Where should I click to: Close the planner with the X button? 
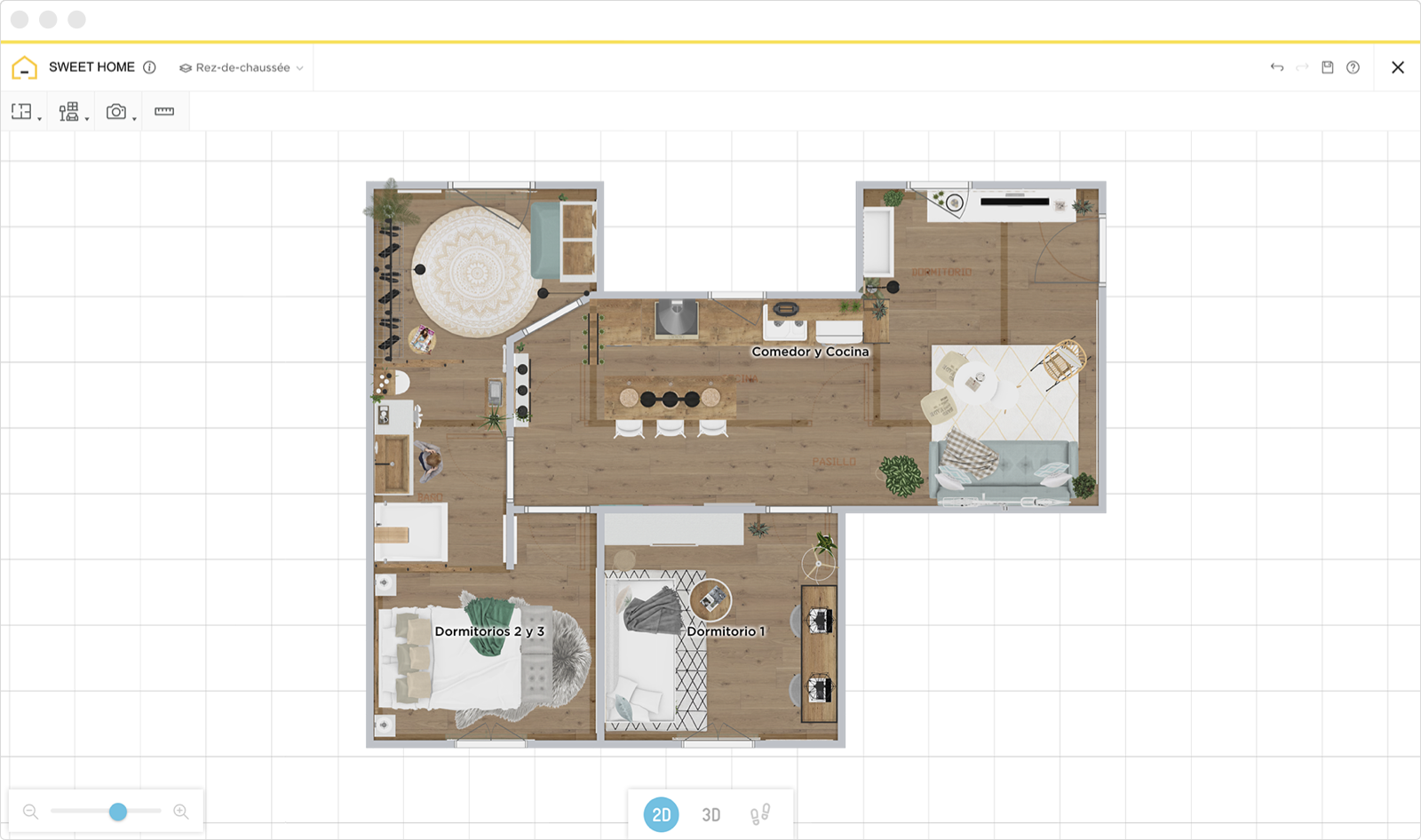pos(1397,67)
